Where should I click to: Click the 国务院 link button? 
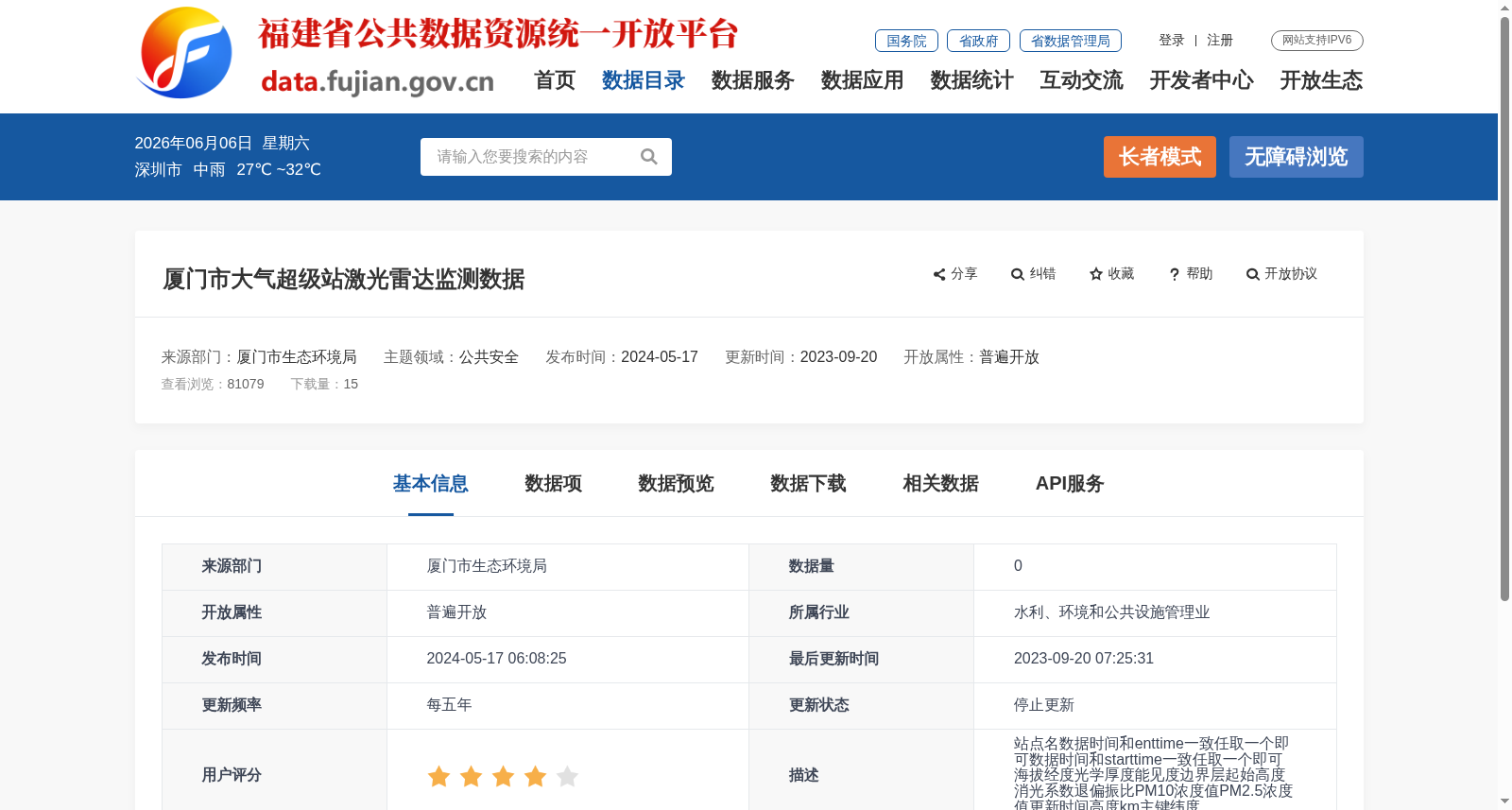[906, 41]
